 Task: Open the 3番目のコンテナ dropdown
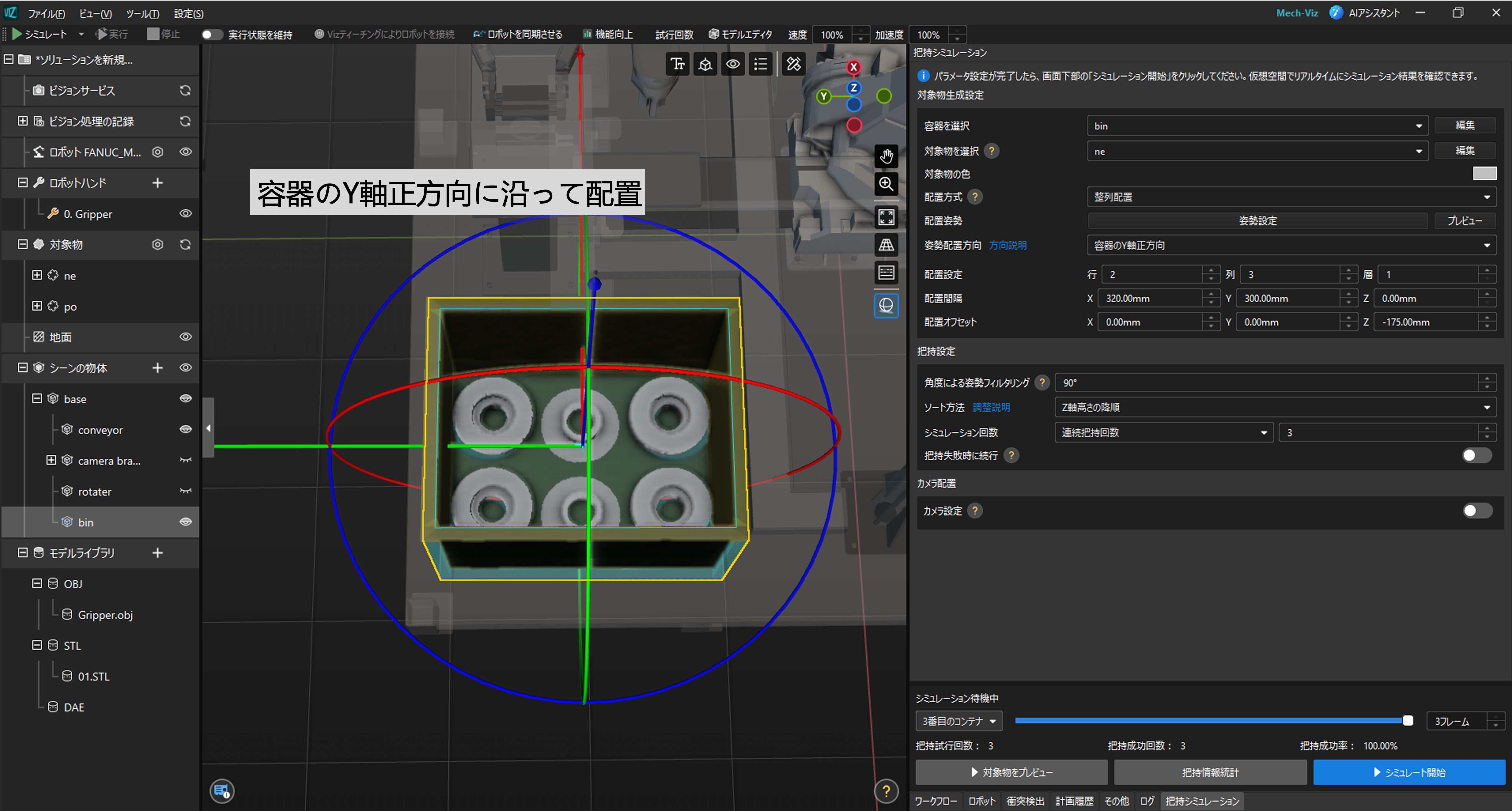click(959, 721)
